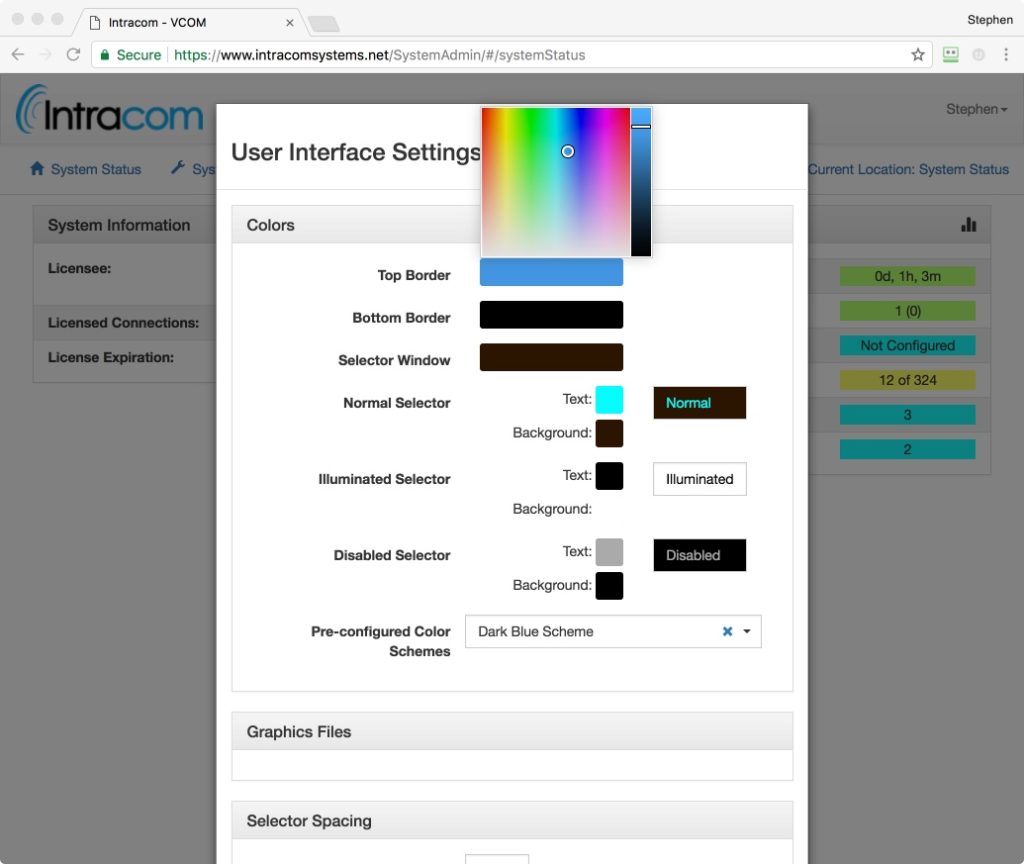The width and height of the screenshot is (1024, 864).
Task: Click the Top Border blue color swatch
Action: point(551,272)
